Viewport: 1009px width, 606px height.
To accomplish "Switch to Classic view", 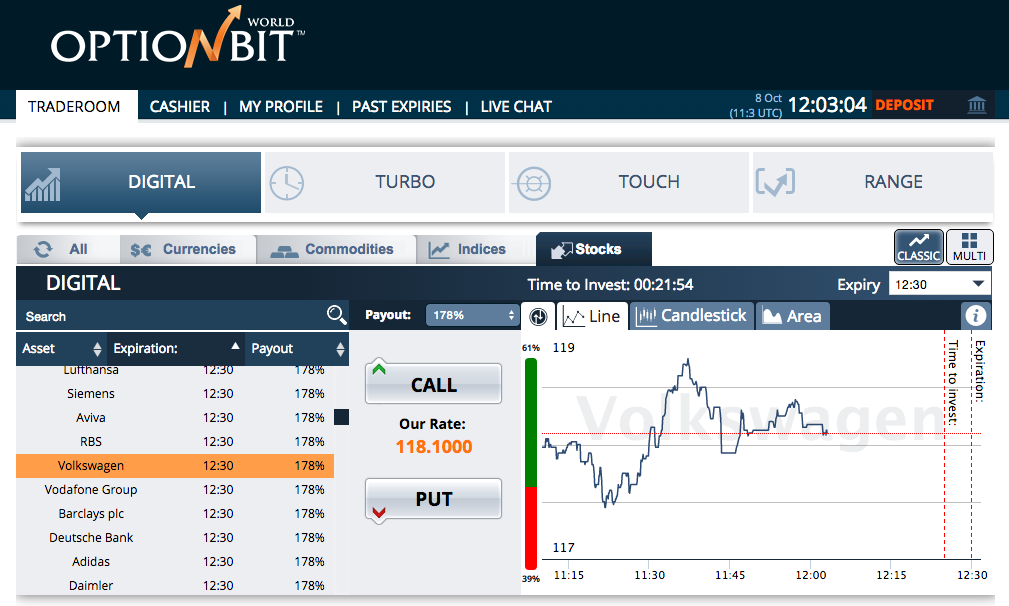I will click(x=918, y=247).
